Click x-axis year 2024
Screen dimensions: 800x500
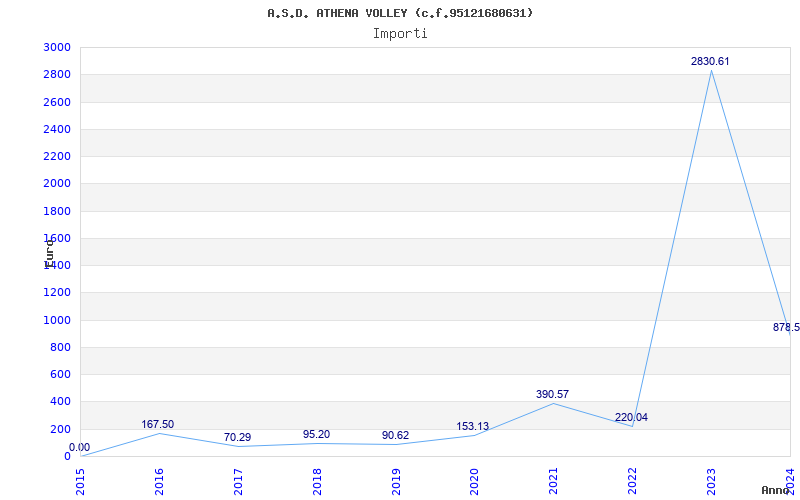click(791, 482)
